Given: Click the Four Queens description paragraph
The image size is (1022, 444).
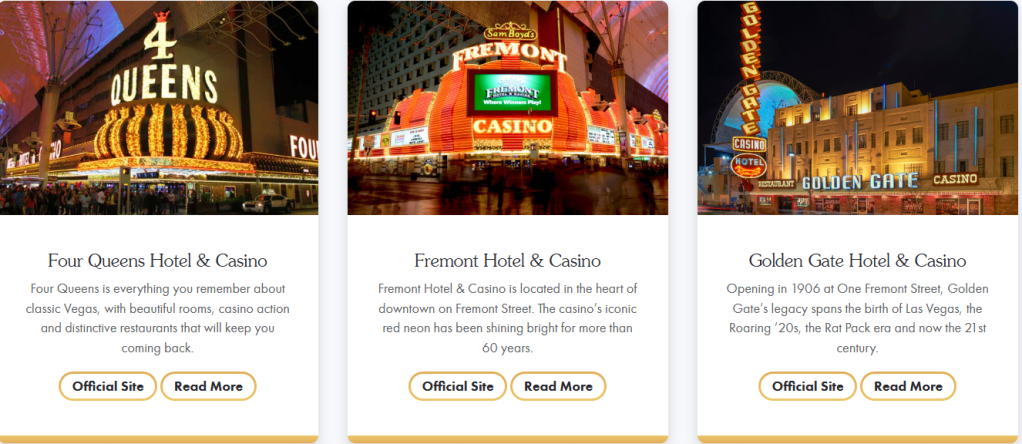Looking at the screenshot, I should pos(158,318).
